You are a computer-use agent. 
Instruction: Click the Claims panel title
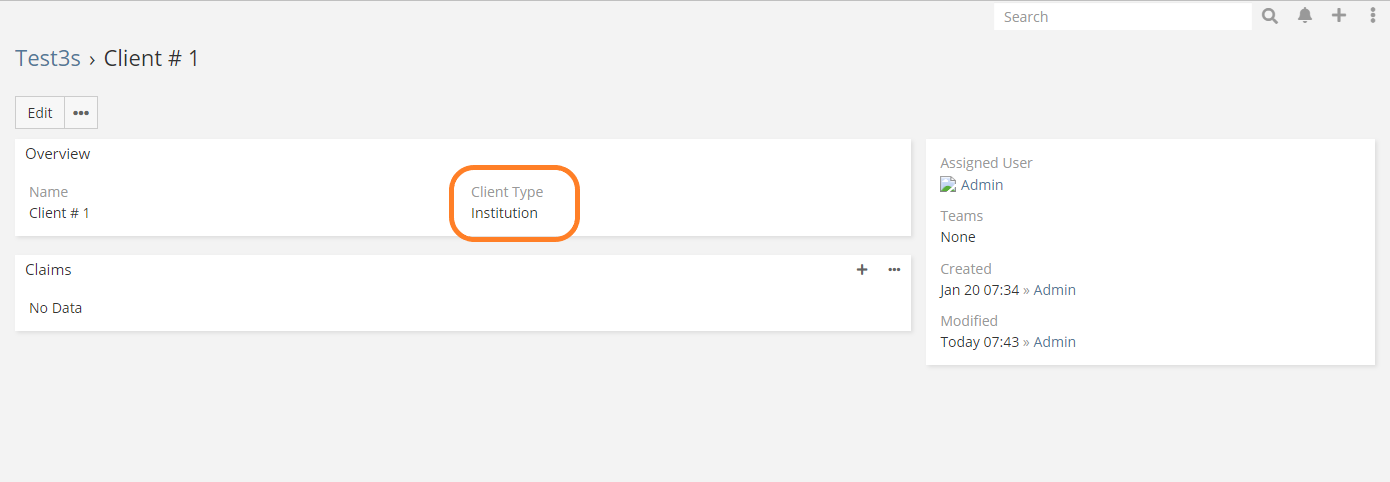[x=48, y=270]
